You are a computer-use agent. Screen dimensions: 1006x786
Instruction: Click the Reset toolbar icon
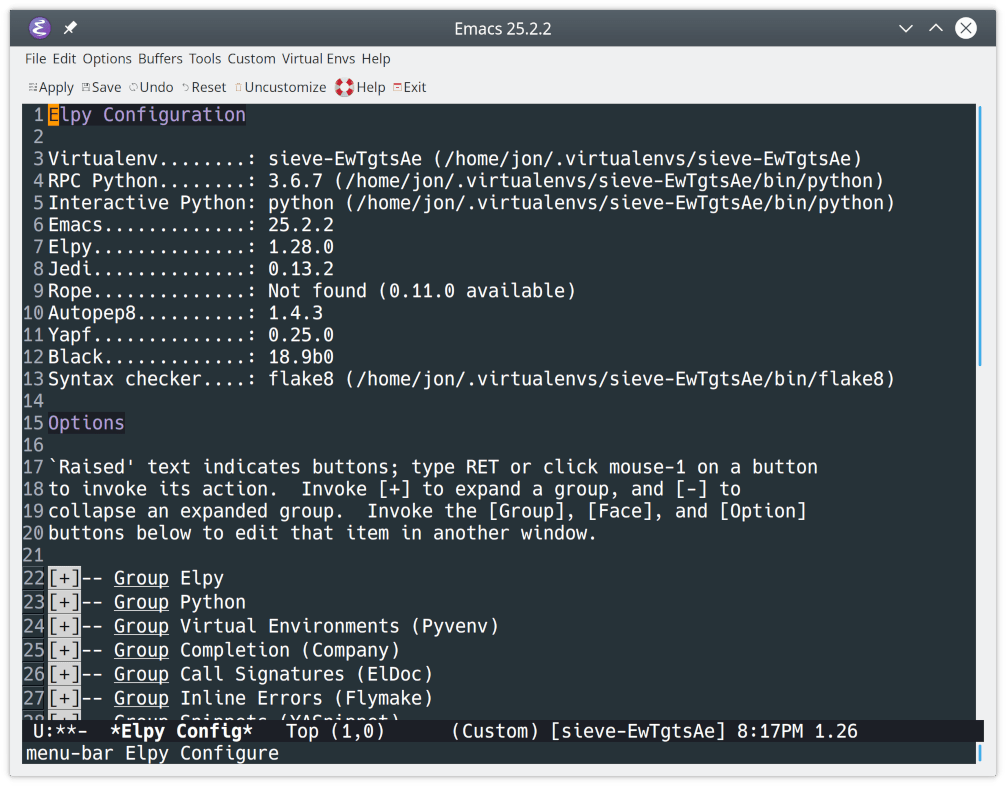coord(203,87)
